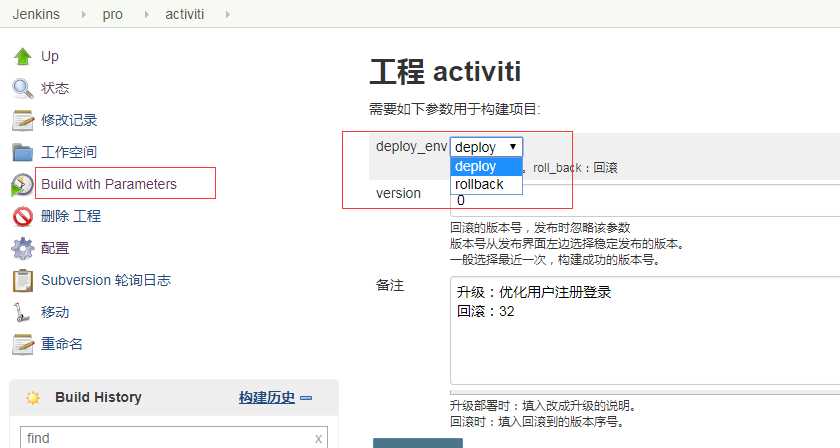Click the minus icon next to 构建历史
This screenshot has height=448, width=840.
click(x=306, y=398)
